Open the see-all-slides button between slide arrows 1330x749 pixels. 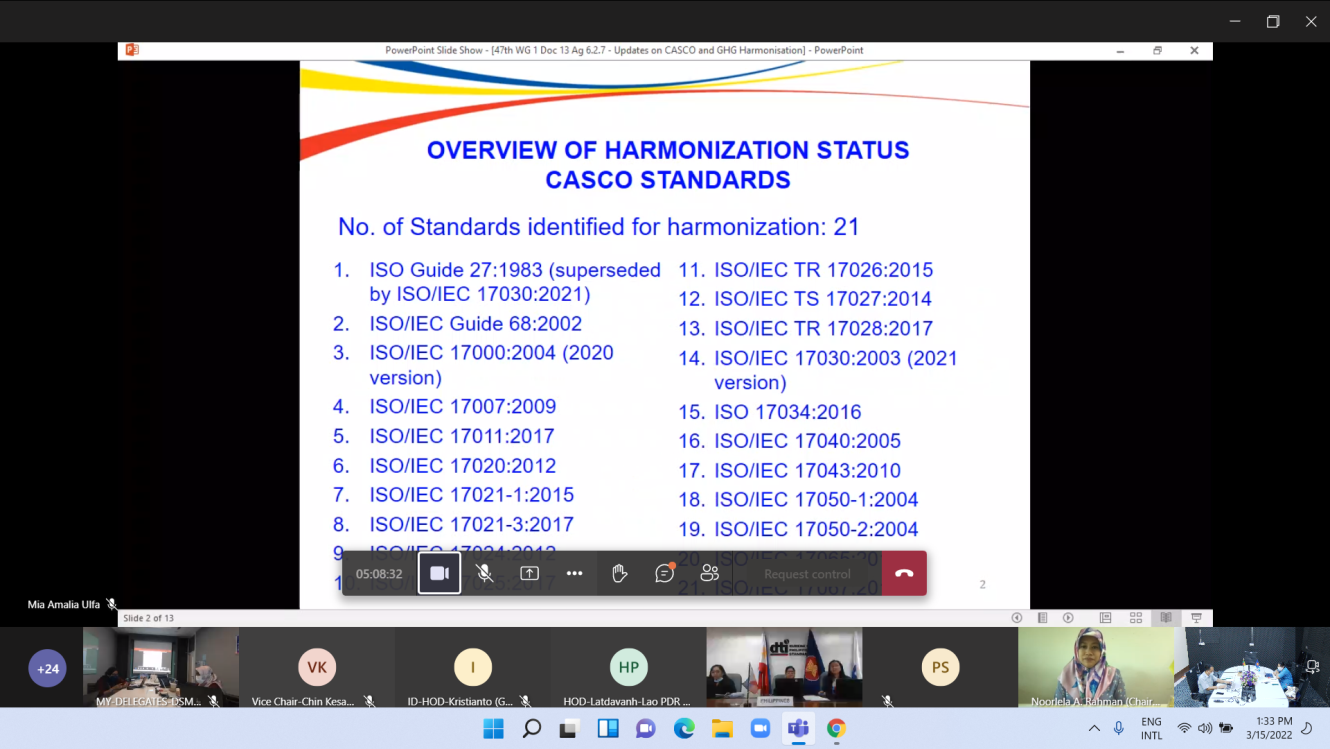1042,618
